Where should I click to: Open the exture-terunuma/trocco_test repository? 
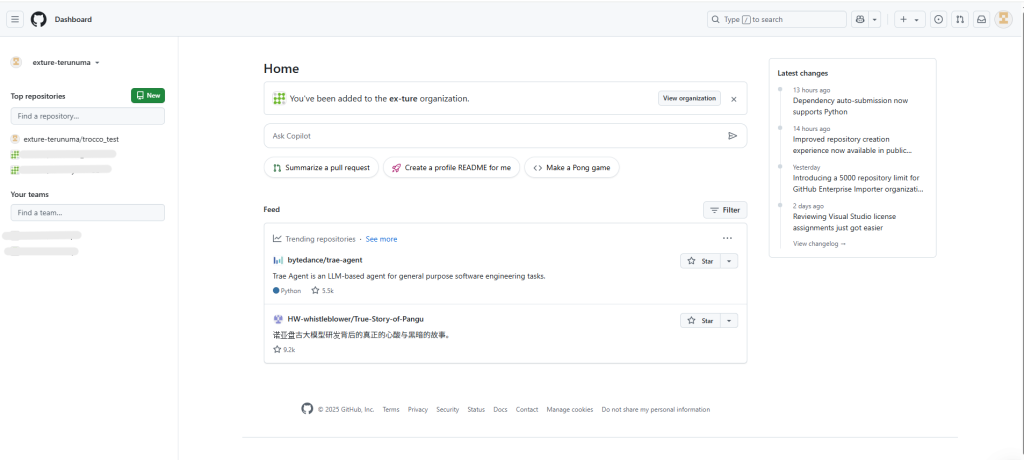[x=71, y=139]
